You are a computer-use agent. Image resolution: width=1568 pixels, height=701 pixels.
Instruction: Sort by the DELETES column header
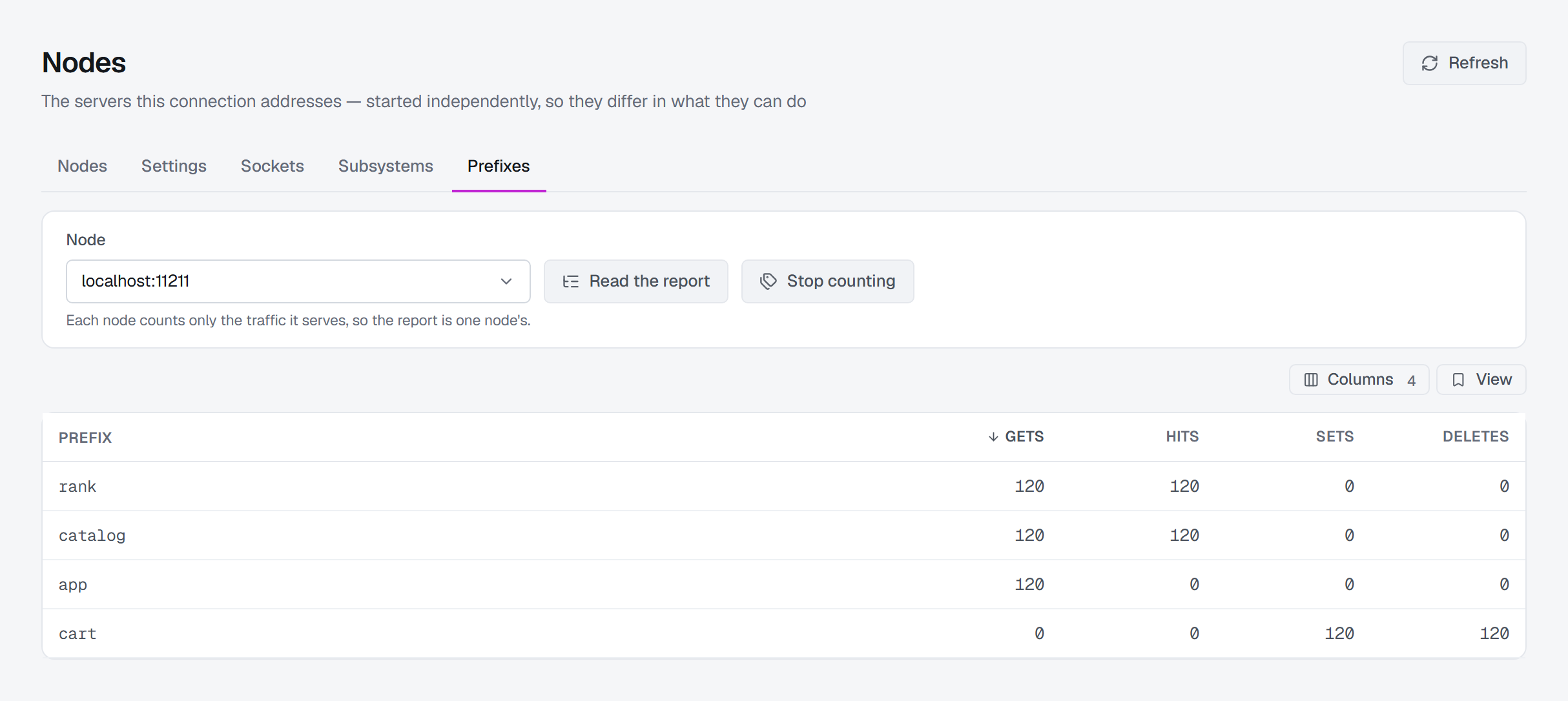(x=1476, y=437)
